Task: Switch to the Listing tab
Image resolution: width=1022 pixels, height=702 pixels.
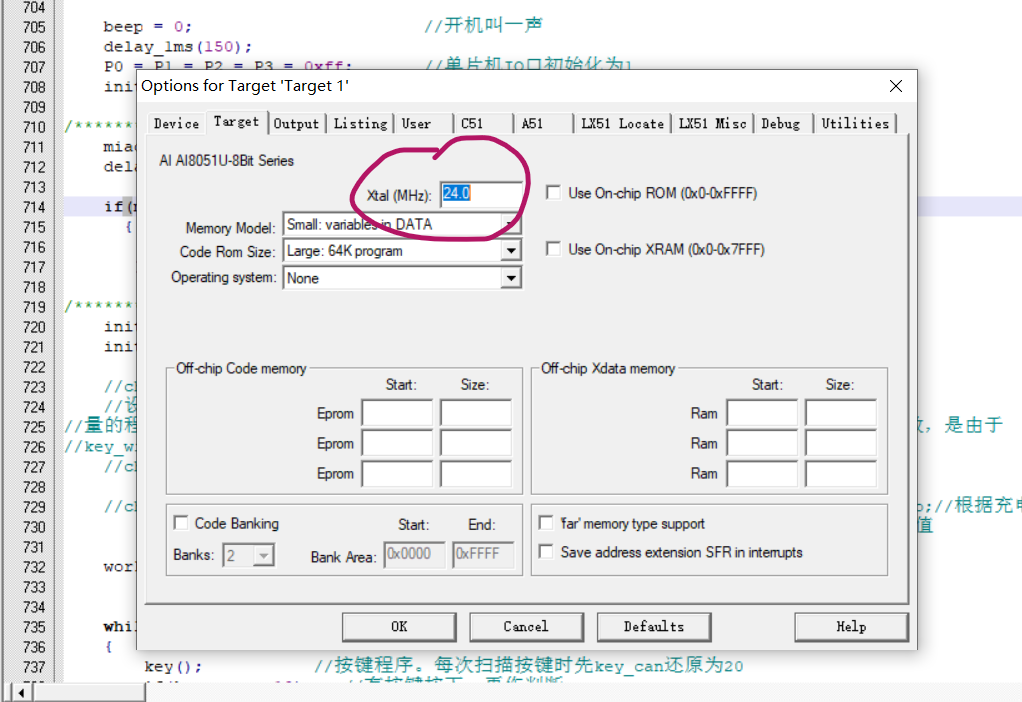Action: pyautogui.click(x=360, y=123)
